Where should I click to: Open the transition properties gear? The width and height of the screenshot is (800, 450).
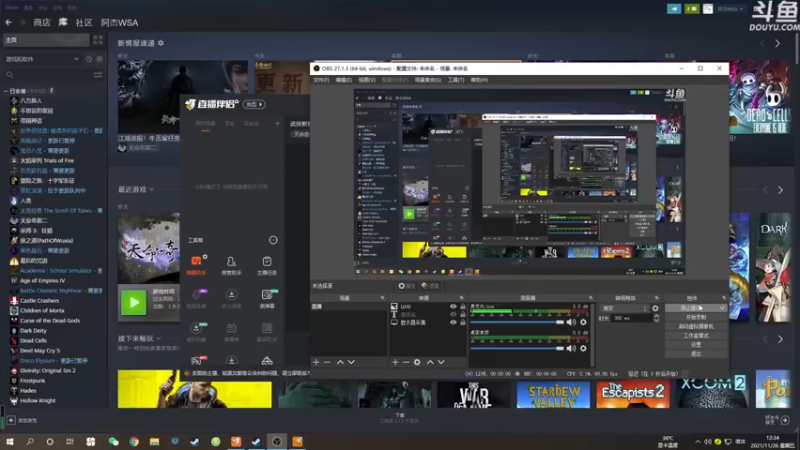[x=655, y=308]
